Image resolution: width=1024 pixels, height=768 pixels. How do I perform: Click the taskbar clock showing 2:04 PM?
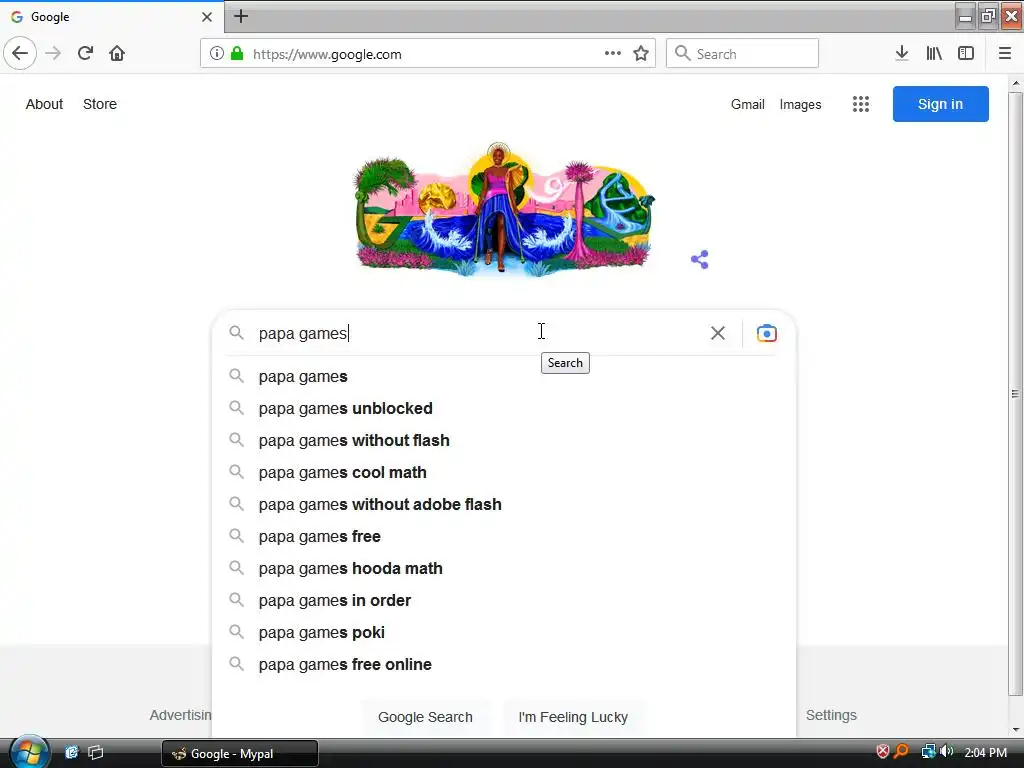click(985, 752)
